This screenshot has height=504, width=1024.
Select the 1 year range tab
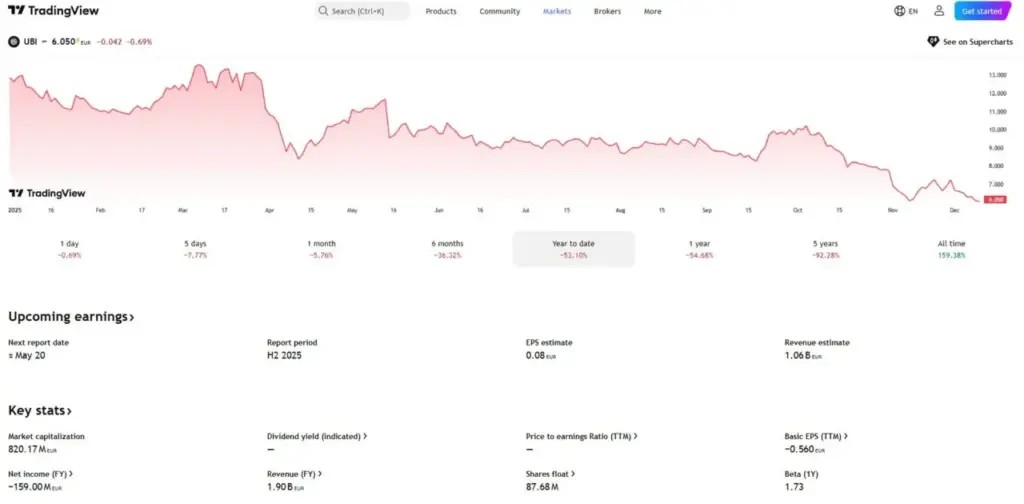click(x=699, y=249)
